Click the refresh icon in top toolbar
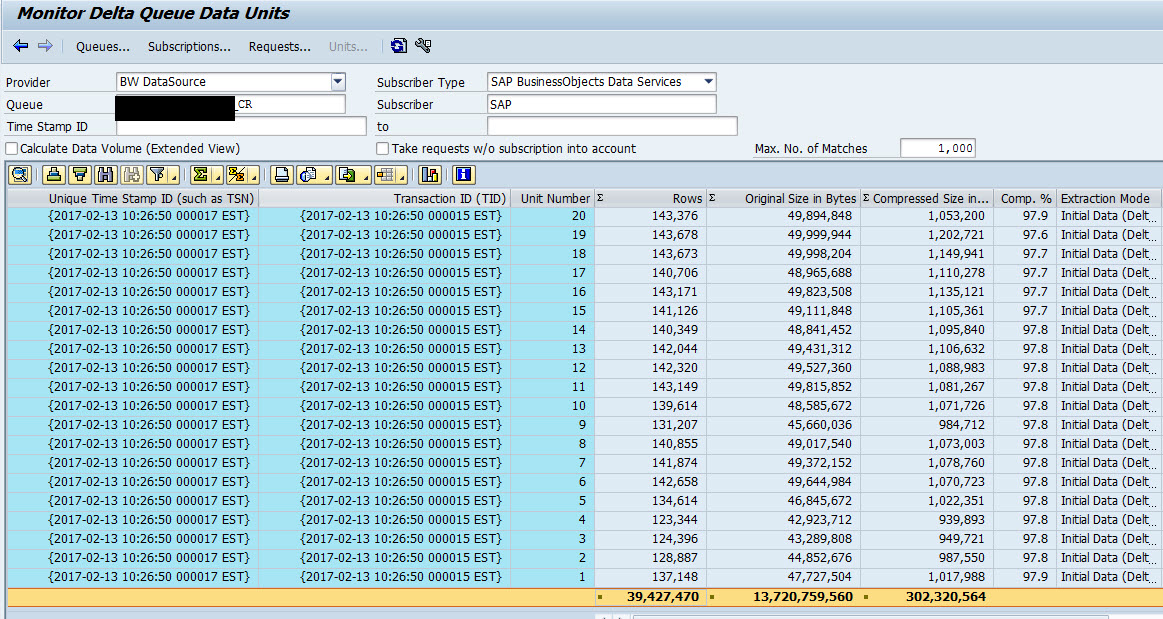The width and height of the screenshot is (1163, 619). click(x=399, y=46)
